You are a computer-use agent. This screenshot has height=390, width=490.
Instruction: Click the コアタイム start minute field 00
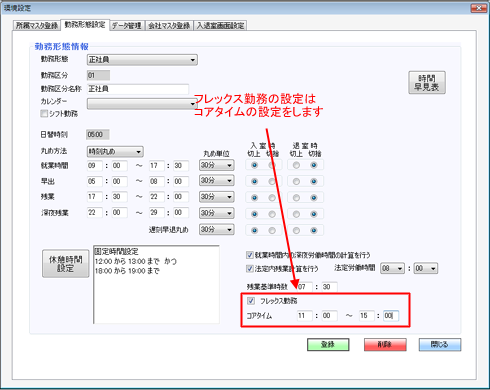329,316
